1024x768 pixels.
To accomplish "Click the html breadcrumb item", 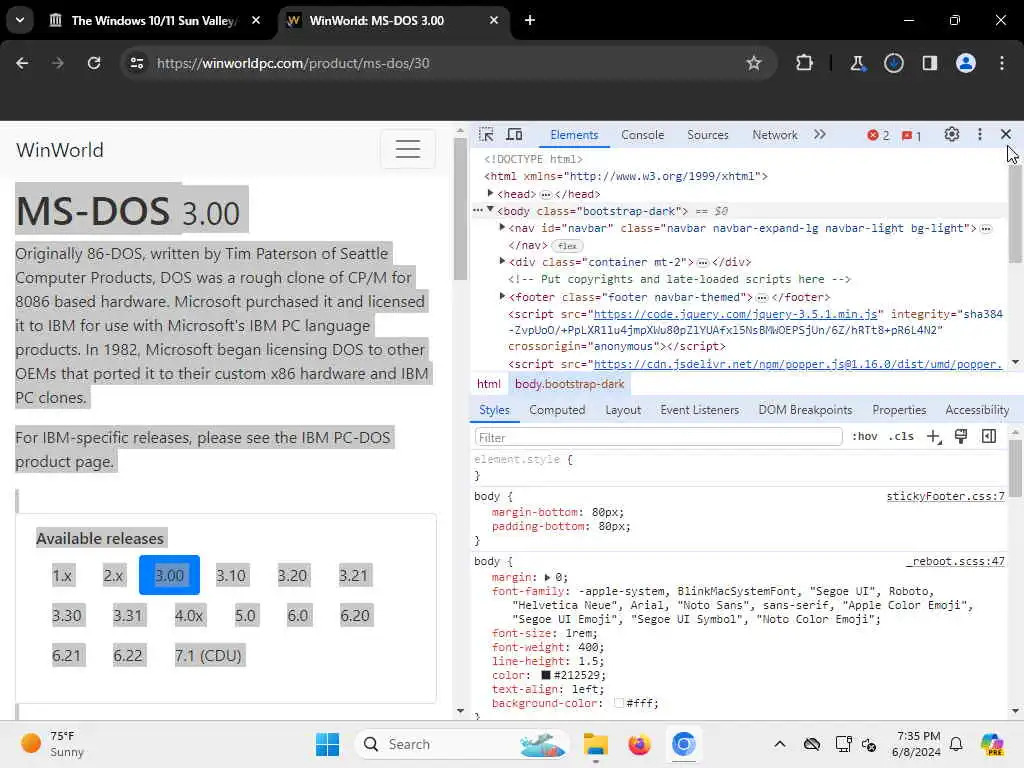I will click(x=488, y=384).
